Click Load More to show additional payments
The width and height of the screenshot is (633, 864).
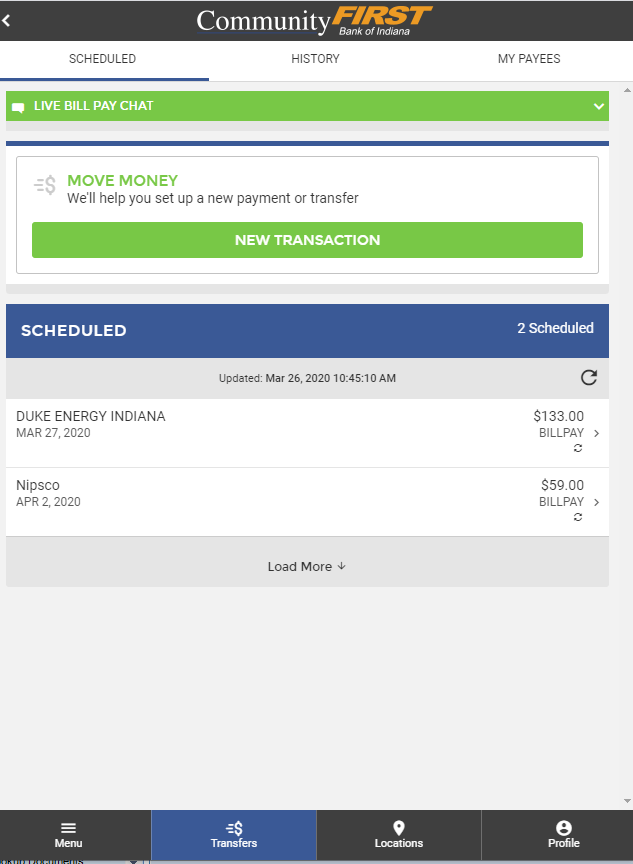tap(306, 566)
